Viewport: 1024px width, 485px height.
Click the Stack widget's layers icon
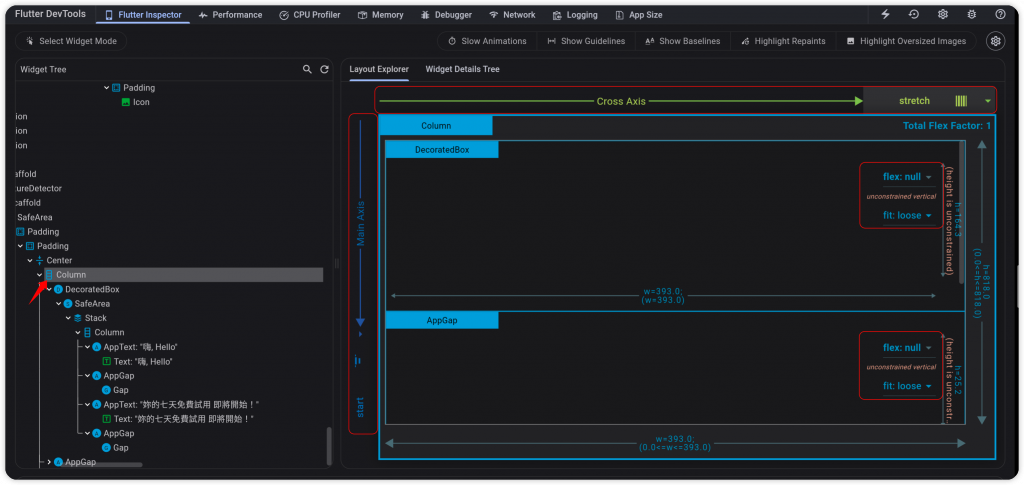(x=78, y=318)
